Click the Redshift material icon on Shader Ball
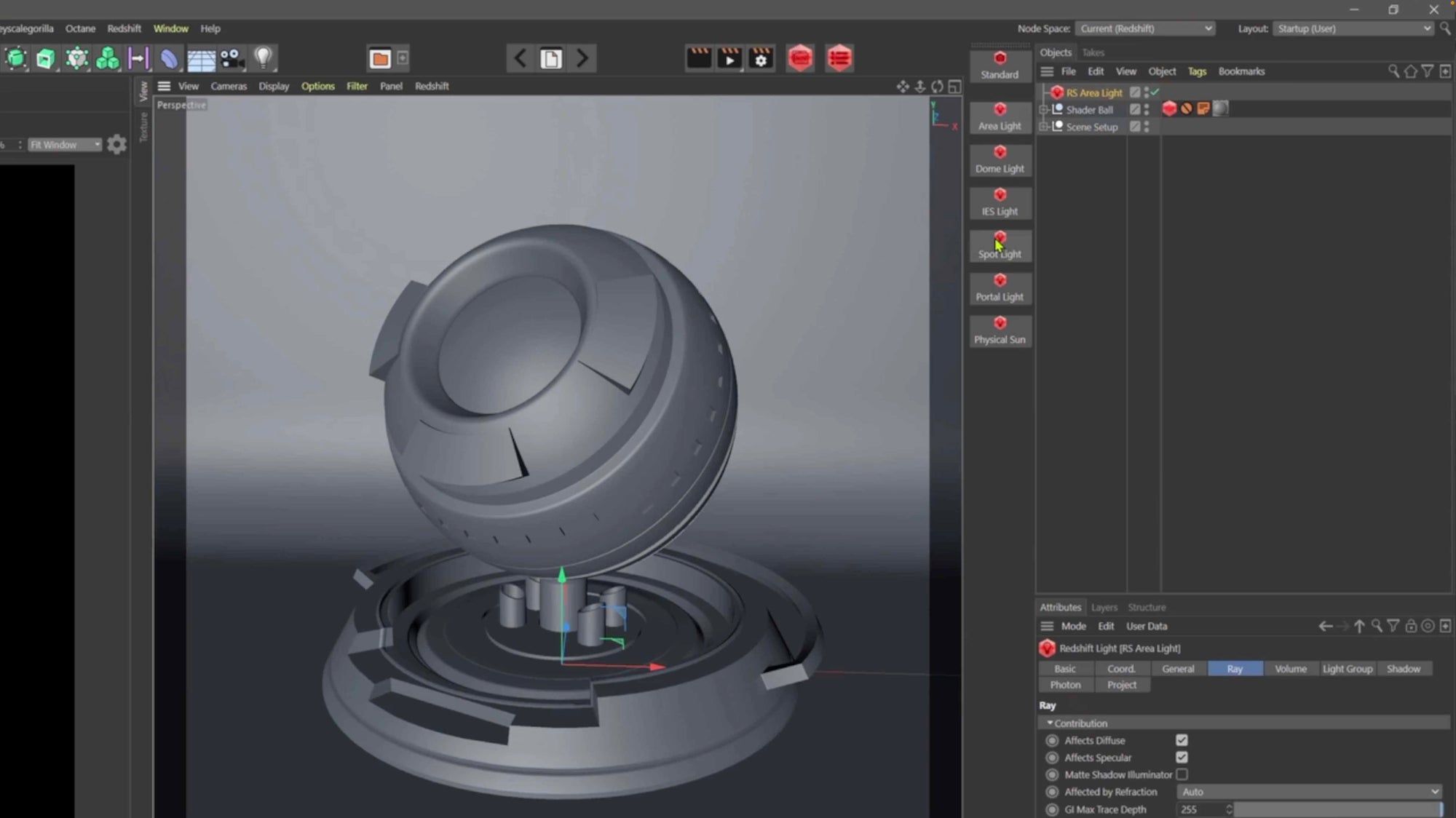The width and height of the screenshot is (1456, 818). [1169, 108]
